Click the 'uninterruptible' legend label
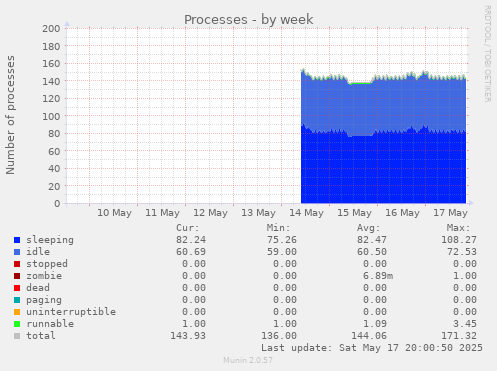 tap(71, 312)
